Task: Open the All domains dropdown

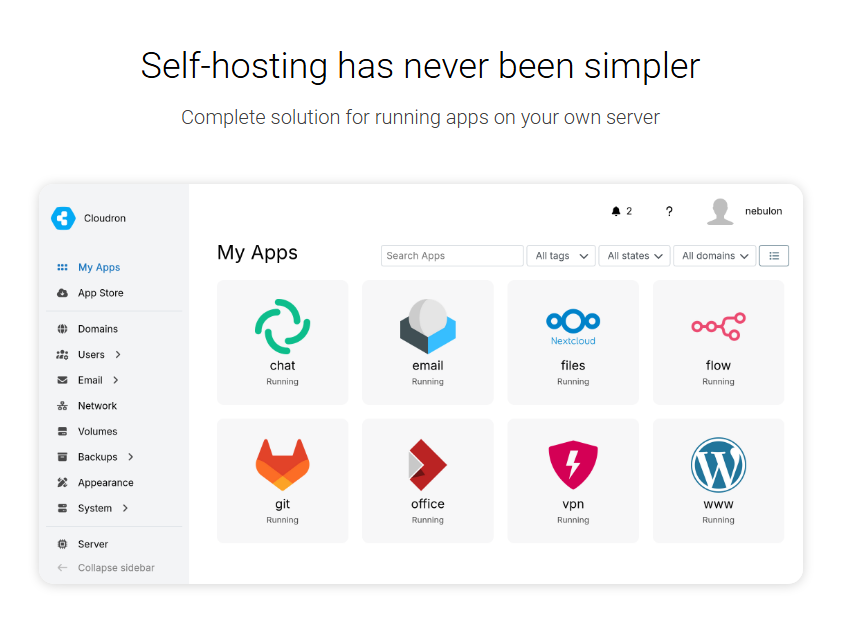Action: (715, 256)
